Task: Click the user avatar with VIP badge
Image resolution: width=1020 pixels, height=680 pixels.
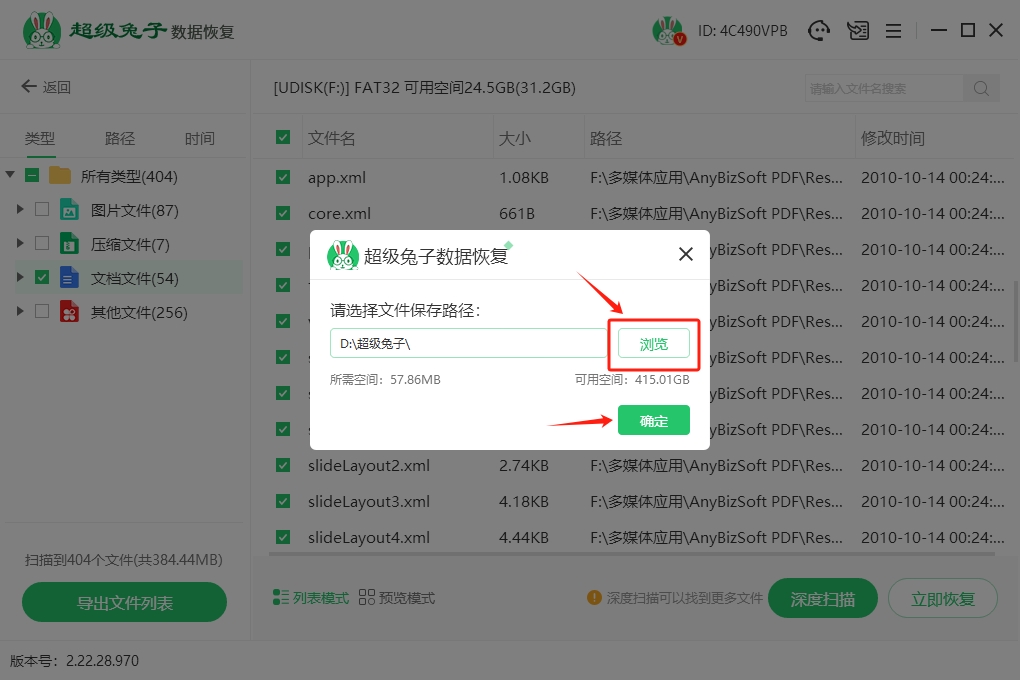Action: (x=667, y=31)
